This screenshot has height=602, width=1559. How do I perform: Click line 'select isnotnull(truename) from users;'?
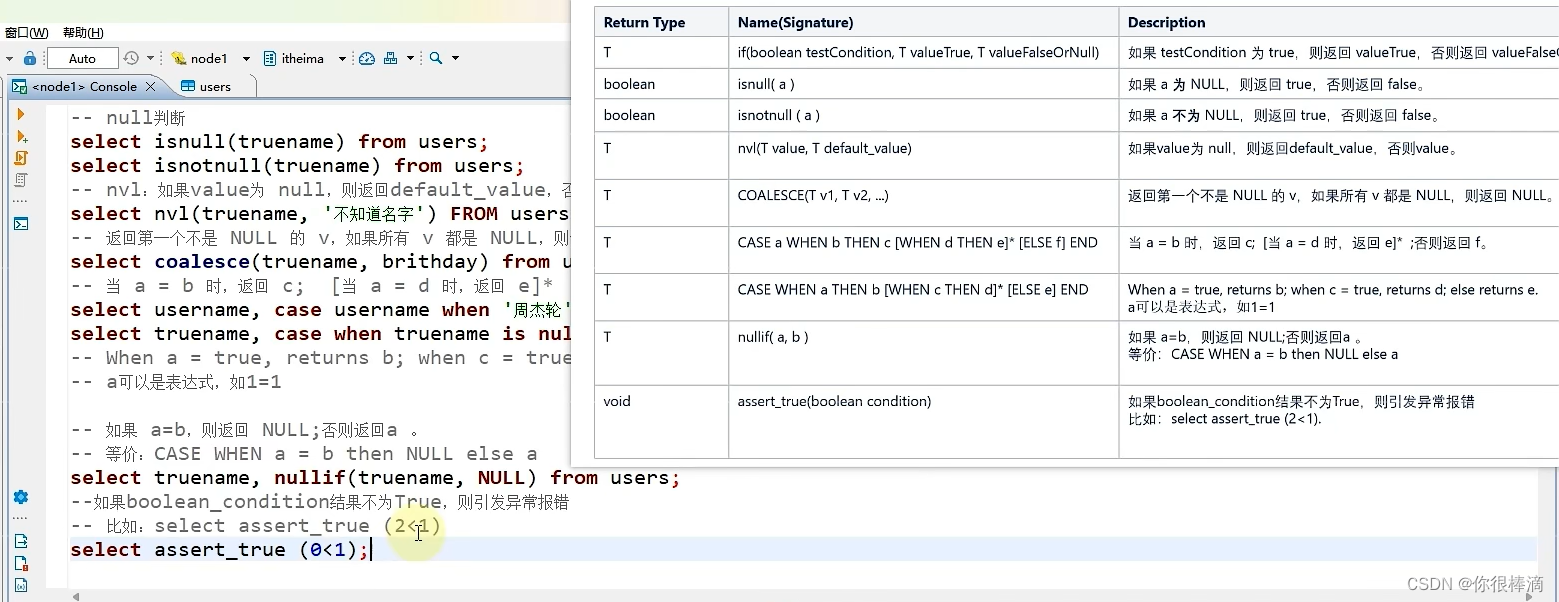click(x=297, y=165)
